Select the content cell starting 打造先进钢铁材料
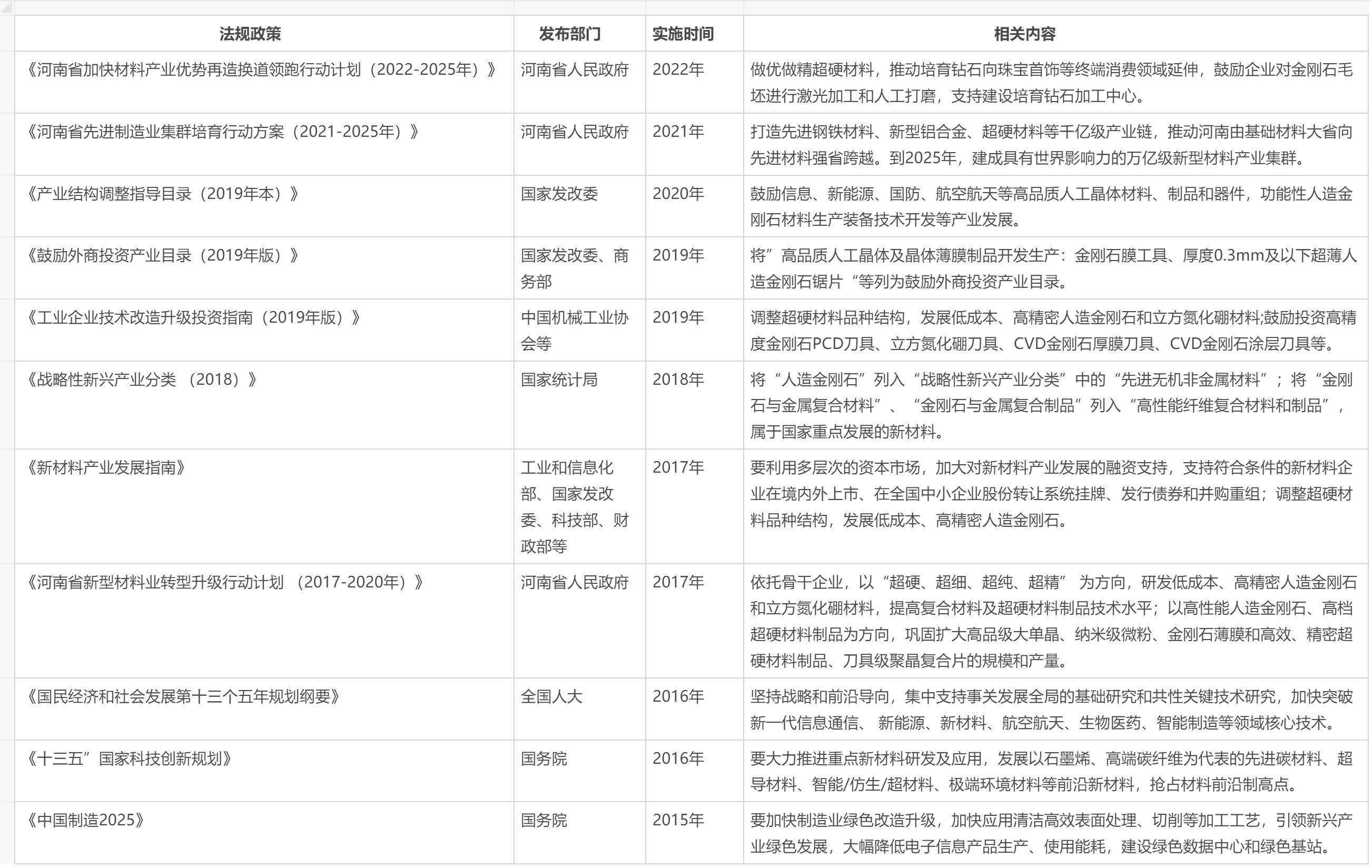 point(1056,145)
